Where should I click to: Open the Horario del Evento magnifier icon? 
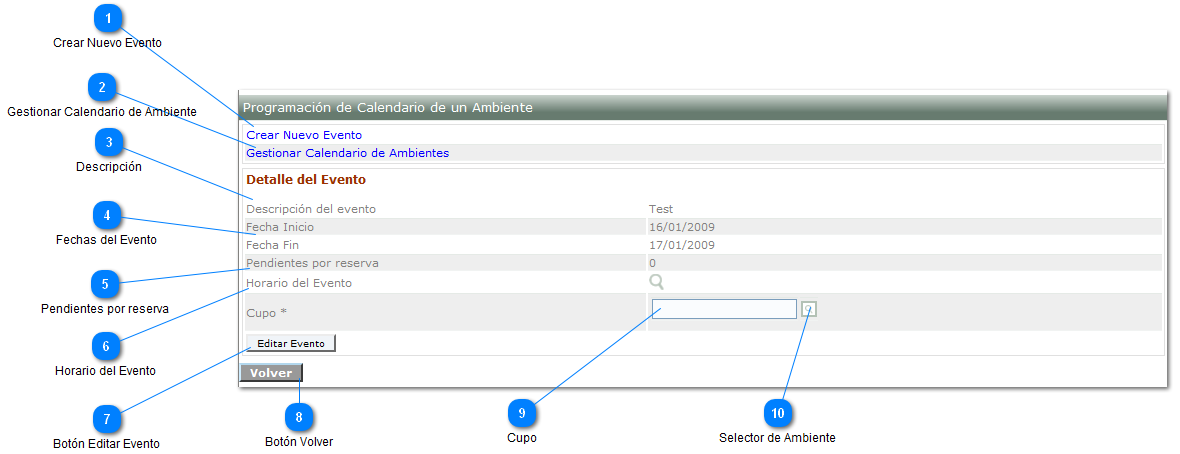point(656,282)
